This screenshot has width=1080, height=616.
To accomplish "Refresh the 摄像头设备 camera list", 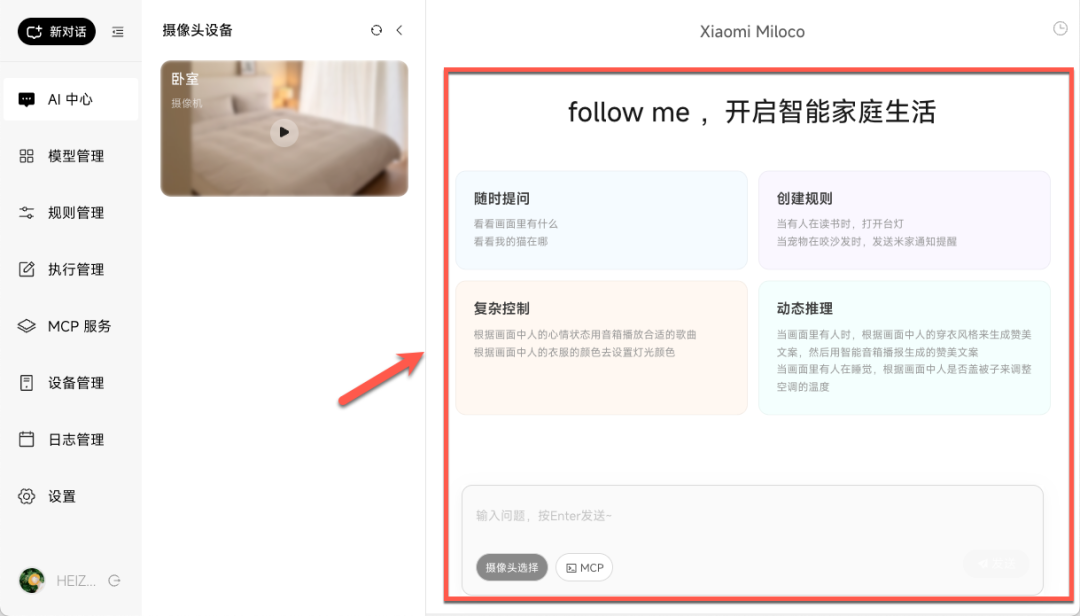I will pos(375,30).
